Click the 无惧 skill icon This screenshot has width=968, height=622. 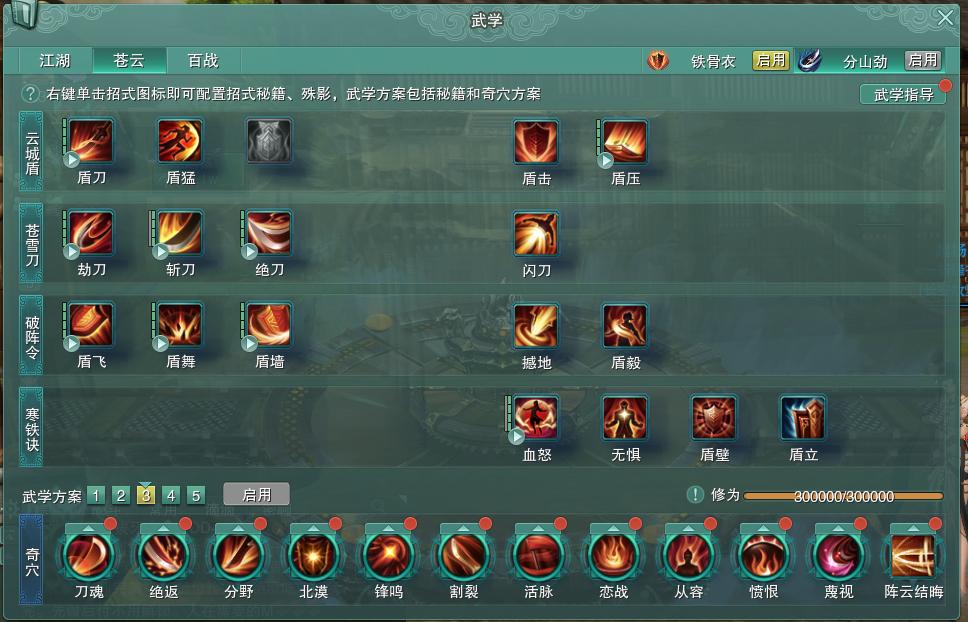(625, 418)
